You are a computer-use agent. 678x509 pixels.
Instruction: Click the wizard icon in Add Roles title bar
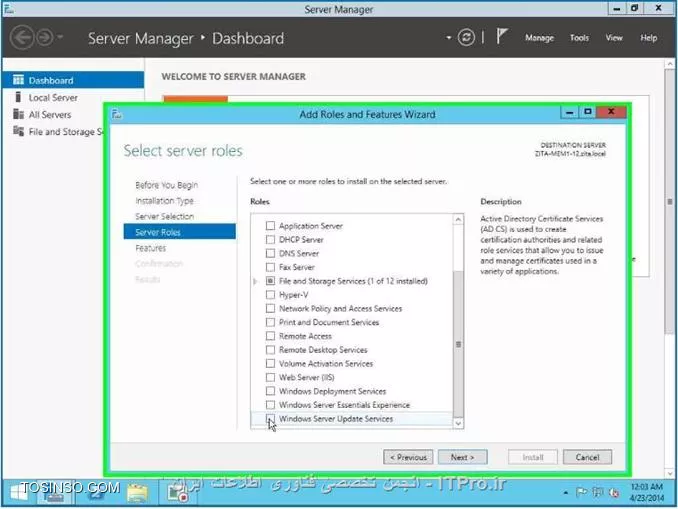point(117,114)
